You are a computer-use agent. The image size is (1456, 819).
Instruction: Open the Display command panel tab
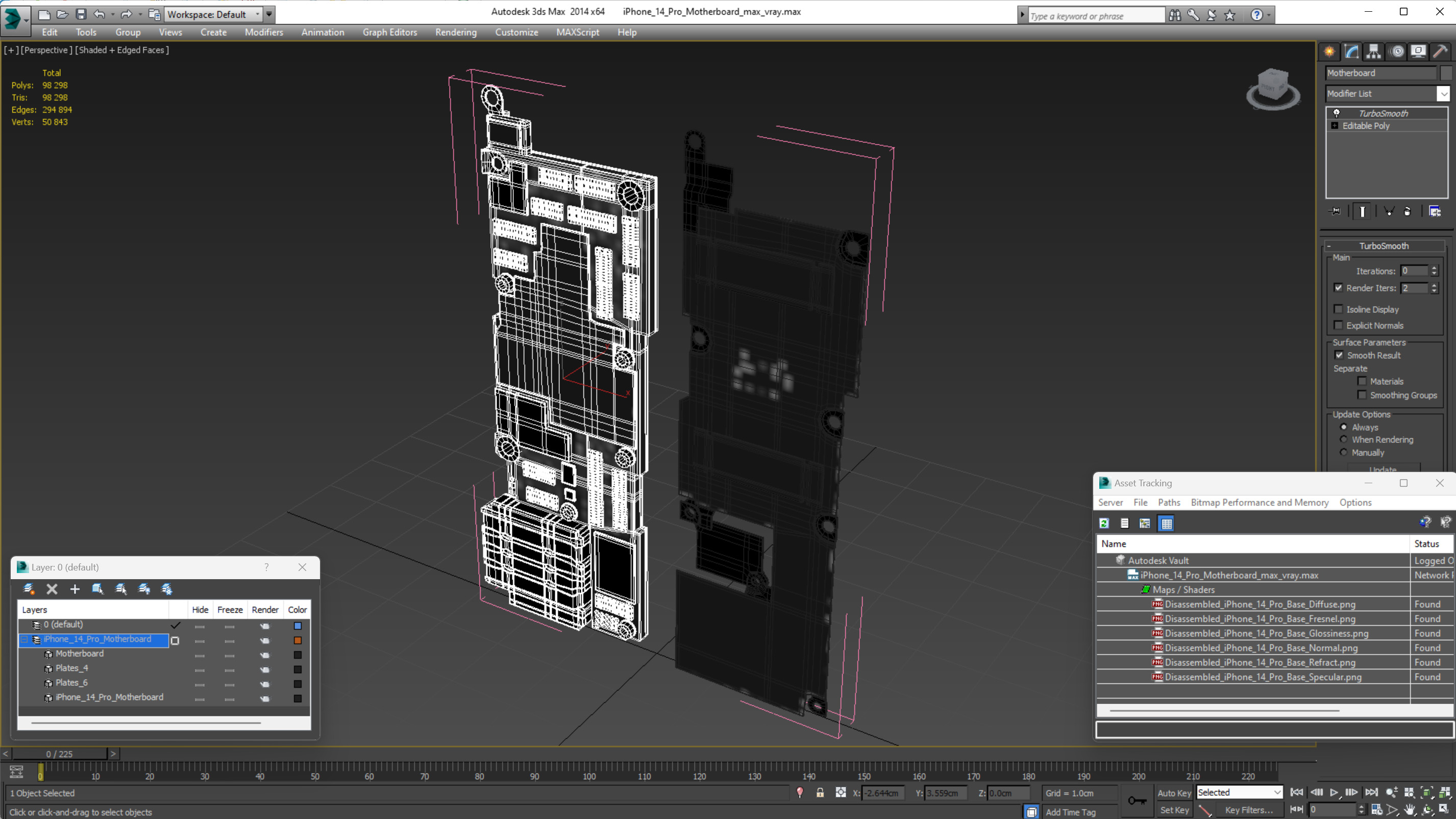(1418, 52)
